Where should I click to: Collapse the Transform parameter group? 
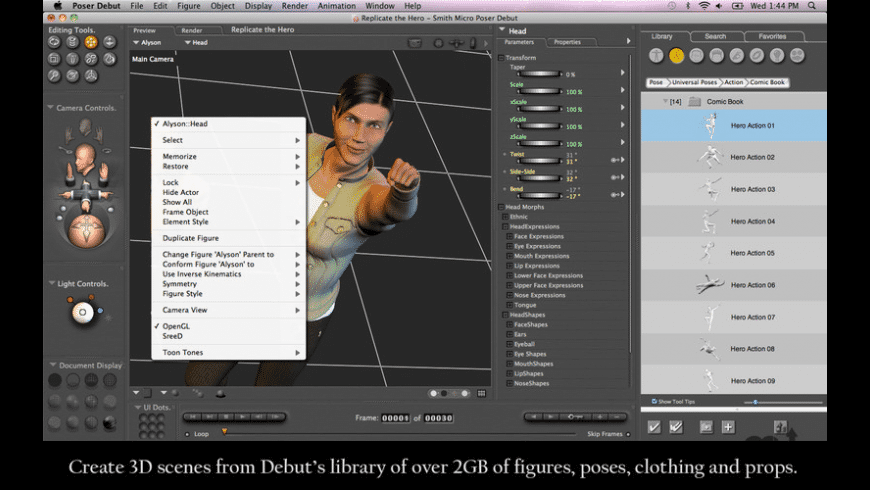(x=502, y=57)
